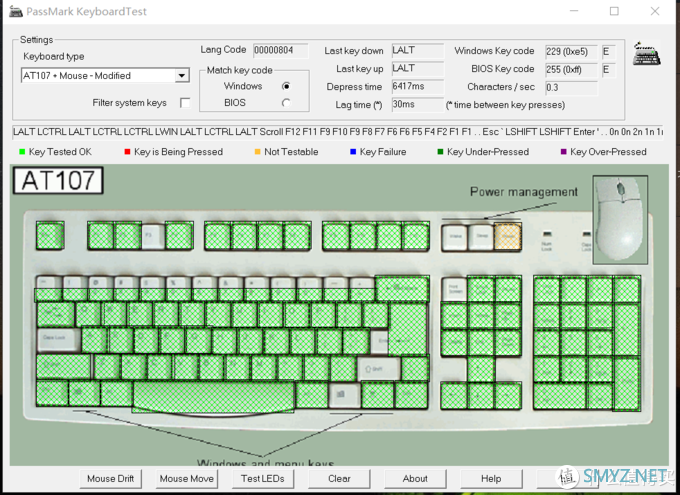Click the E box beside Windows Key code
Screen dimensions: 680x495
coord(608,52)
